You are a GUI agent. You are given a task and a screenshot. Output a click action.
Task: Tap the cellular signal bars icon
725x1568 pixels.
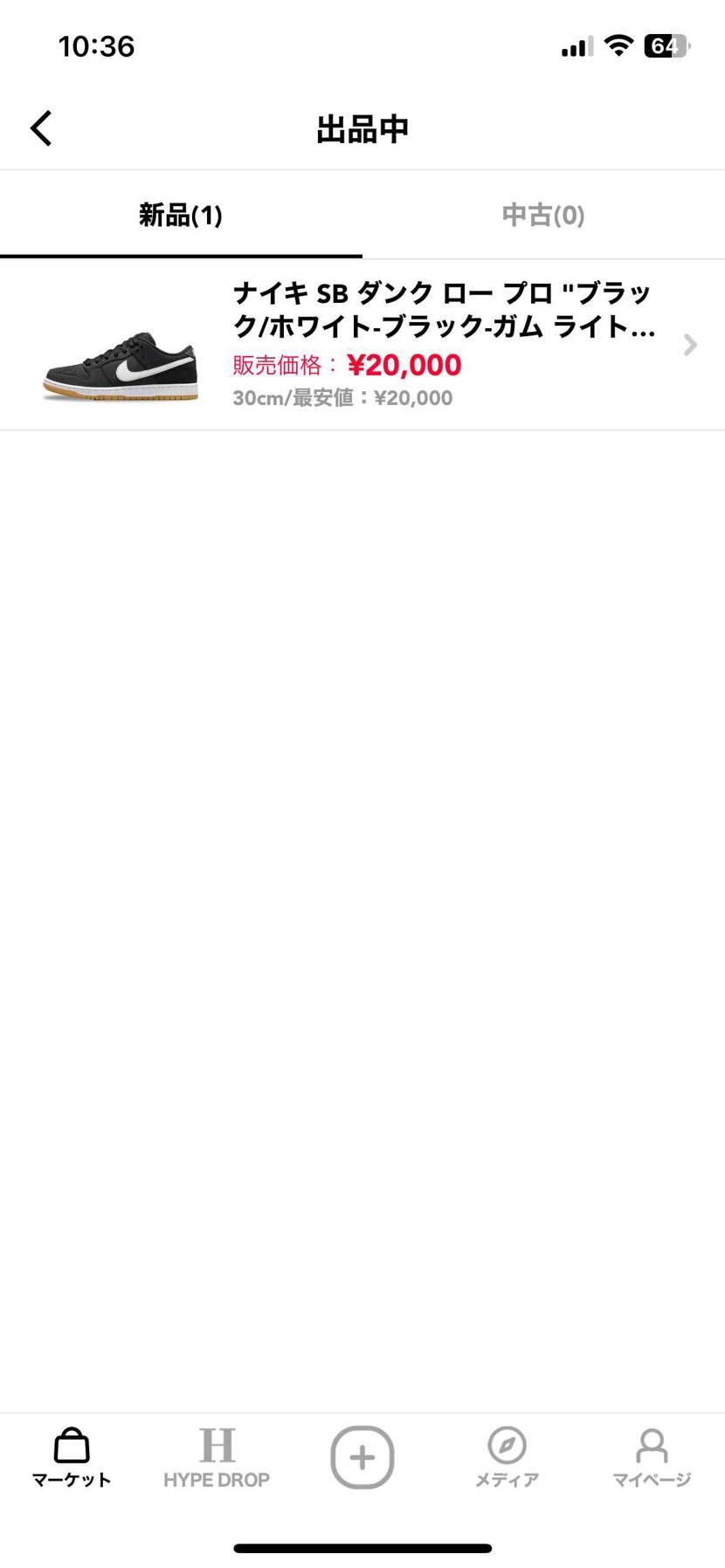pyautogui.click(x=577, y=46)
